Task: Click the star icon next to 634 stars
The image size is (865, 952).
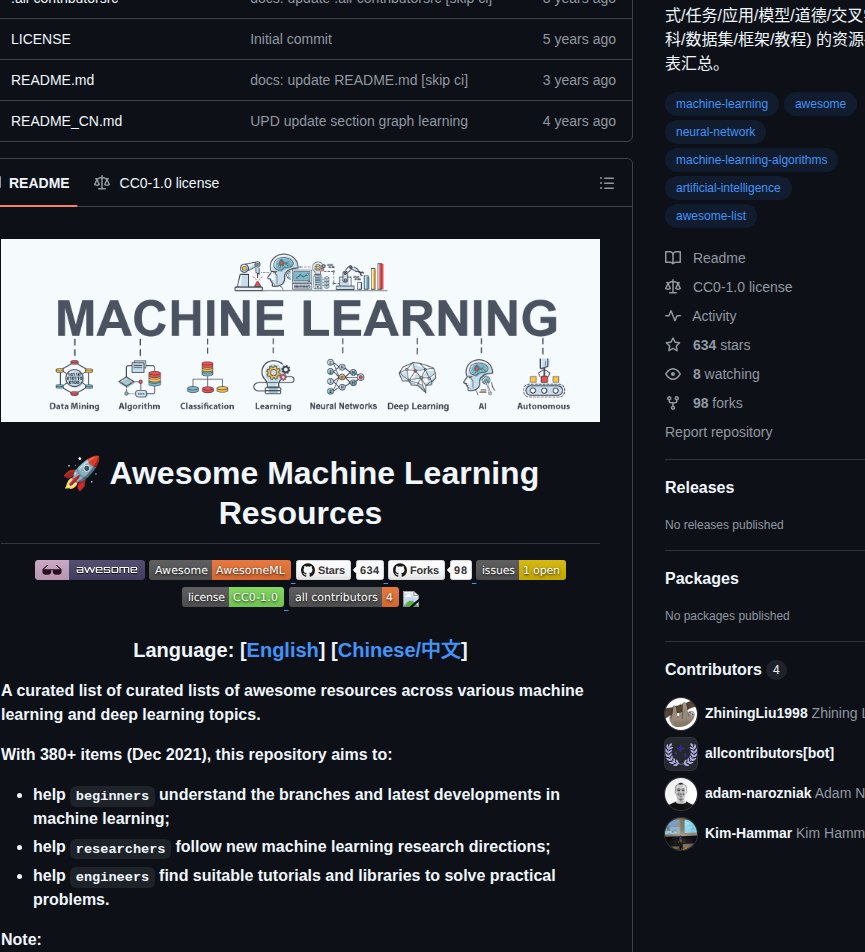Action: (673, 345)
